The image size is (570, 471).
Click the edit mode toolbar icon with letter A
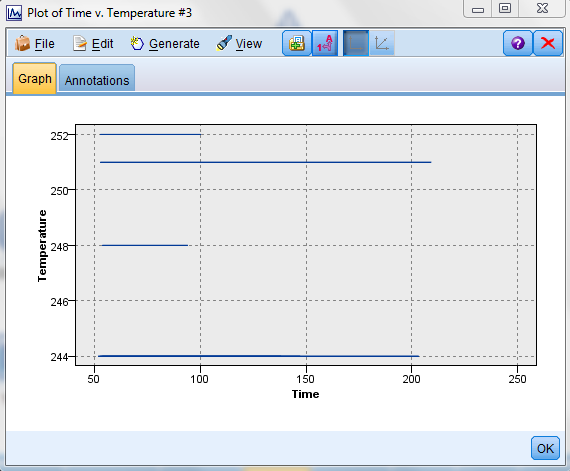[x=325, y=43]
